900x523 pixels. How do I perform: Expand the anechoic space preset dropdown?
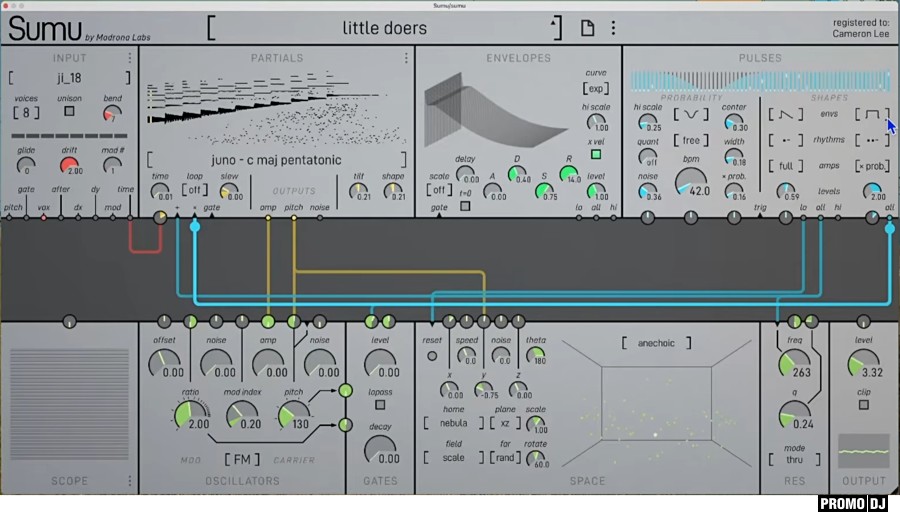(x=650, y=343)
